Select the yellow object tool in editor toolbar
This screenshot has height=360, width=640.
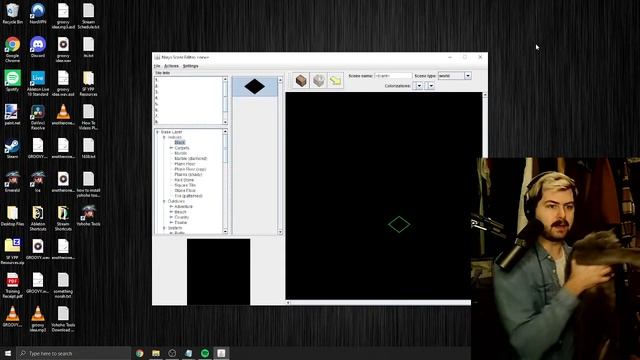click(x=336, y=81)
